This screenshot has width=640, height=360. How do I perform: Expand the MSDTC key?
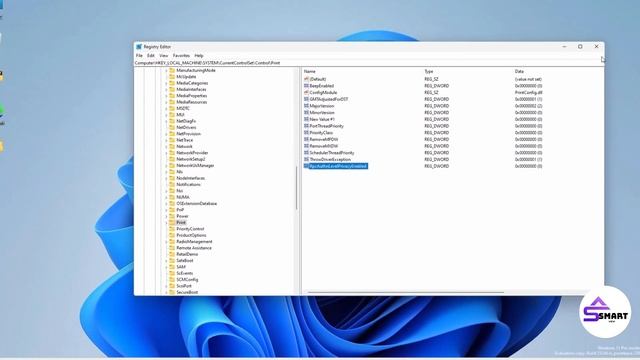(x=166, y=109)
